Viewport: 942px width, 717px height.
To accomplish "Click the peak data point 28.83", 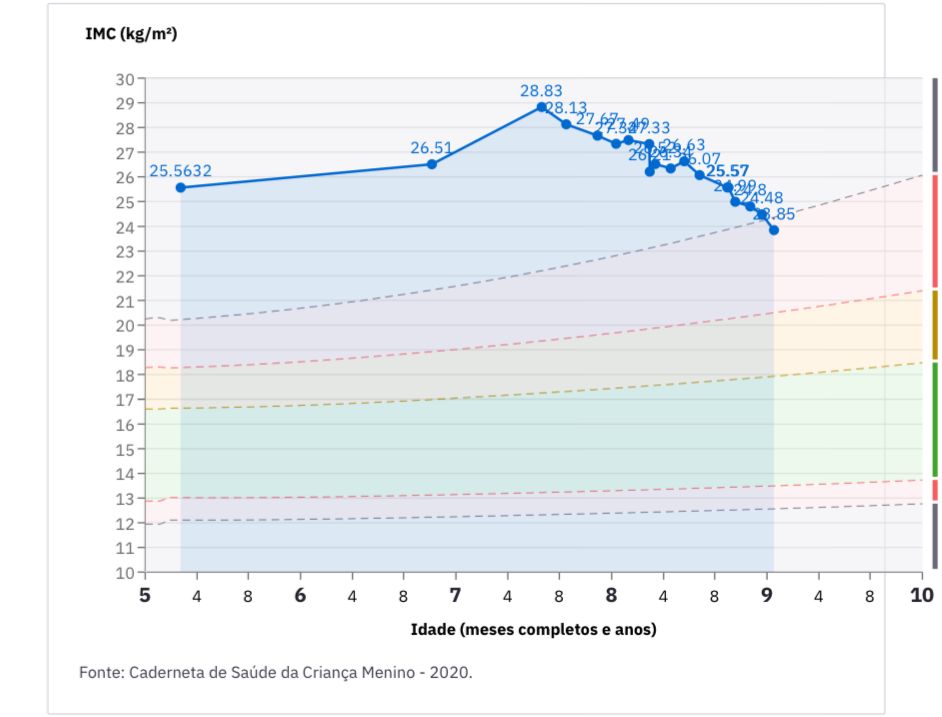I will pyautogui.click(x=541, y=107).
